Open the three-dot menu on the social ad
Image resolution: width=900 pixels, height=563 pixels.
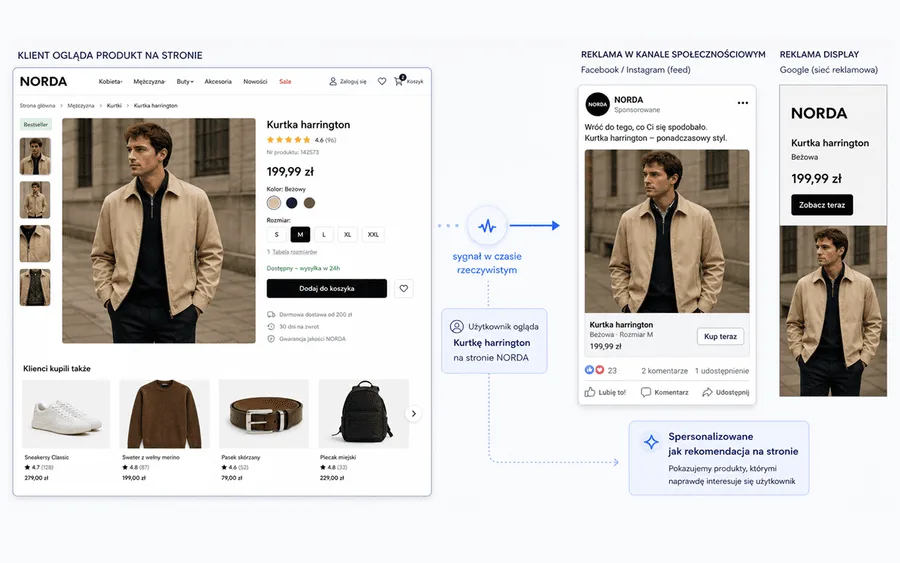[743, 103]
